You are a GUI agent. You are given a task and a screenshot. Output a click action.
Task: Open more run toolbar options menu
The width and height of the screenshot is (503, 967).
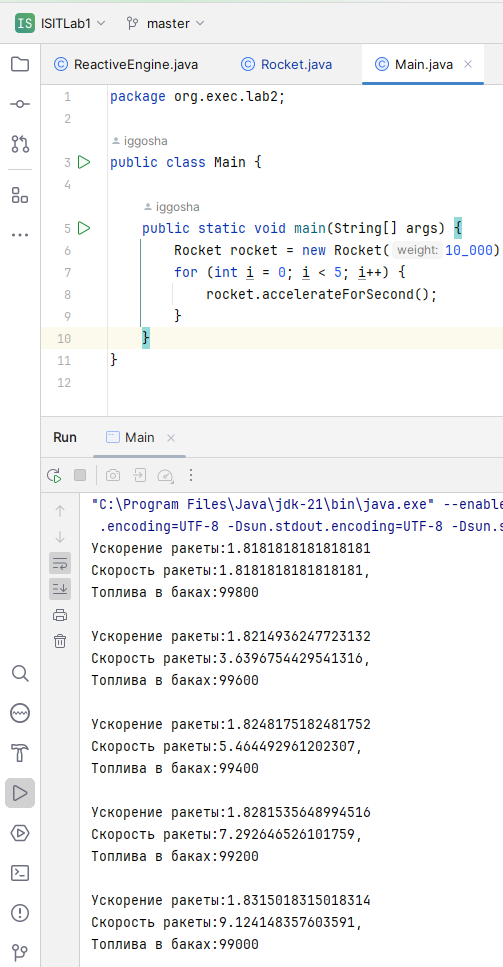[191, 475]
